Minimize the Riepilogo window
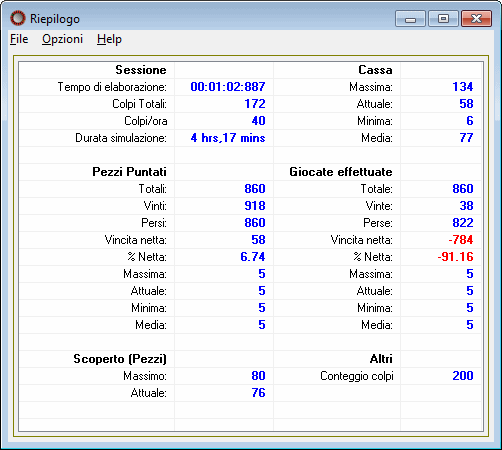Image resolution: width=502 pixels, height=450 pixels. pos(410,19)
